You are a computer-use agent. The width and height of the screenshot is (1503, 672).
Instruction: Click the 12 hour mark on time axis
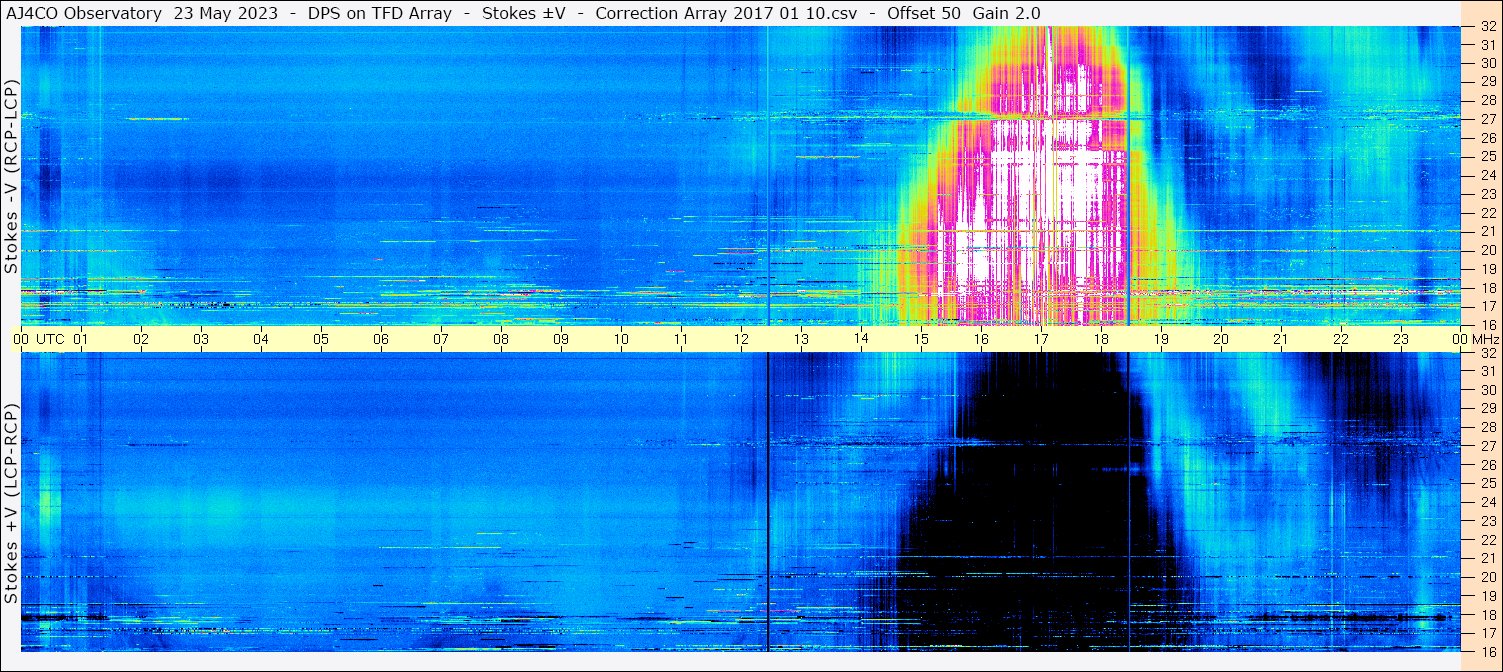(741, 339)
